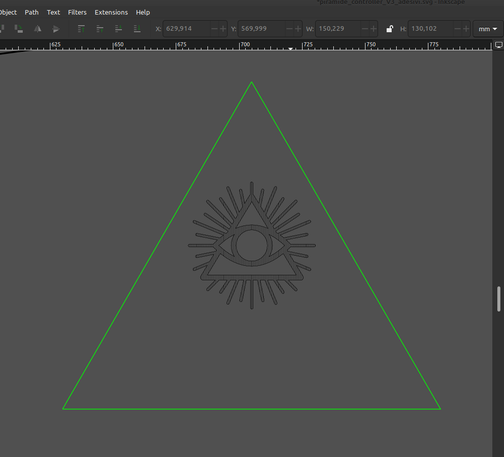Lower selection one step
This screenshot has height=457, width=504.
[x=119, y=29]
